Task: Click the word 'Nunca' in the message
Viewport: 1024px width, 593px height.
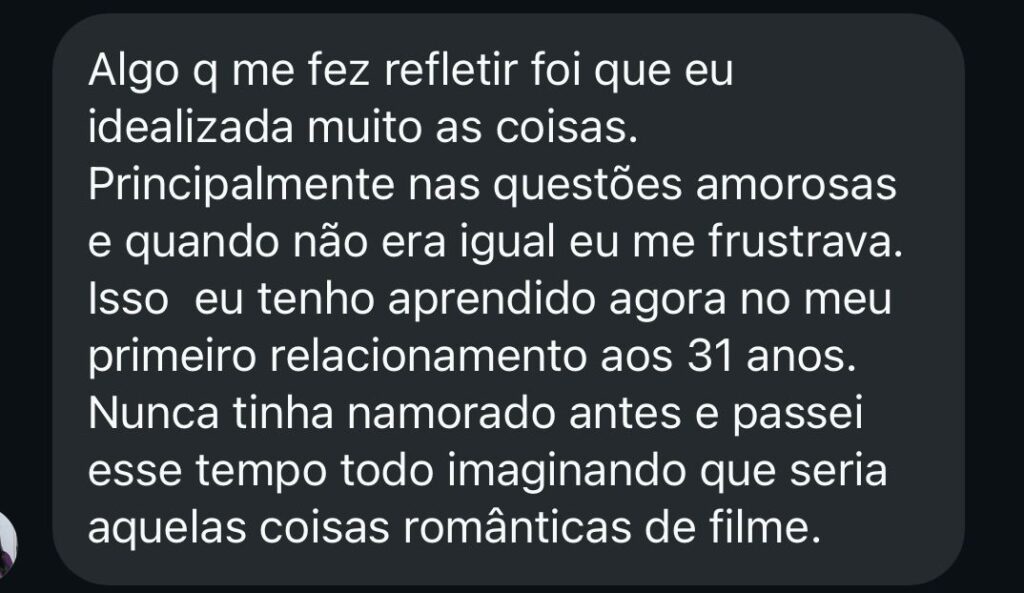Action: 153,415
